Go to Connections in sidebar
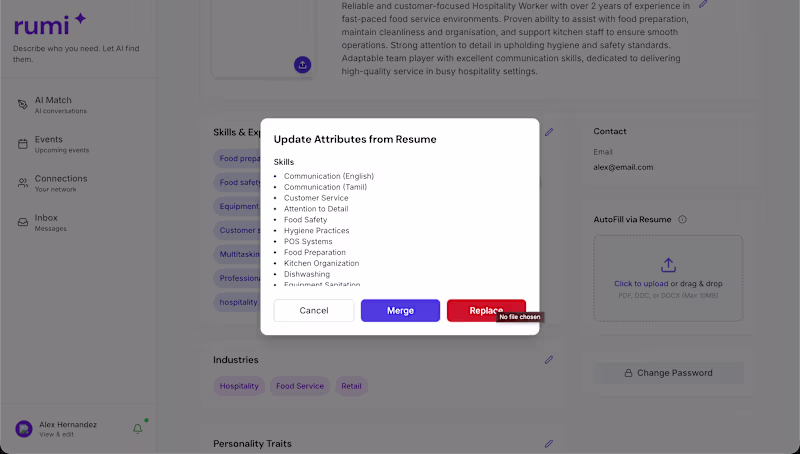Viewport: 800px width, 454px height. coord(60,183)
